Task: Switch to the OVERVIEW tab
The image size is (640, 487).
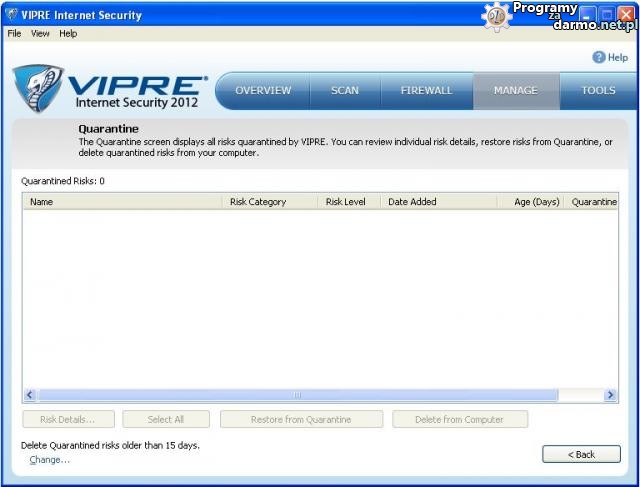Action: coord(263,90)
